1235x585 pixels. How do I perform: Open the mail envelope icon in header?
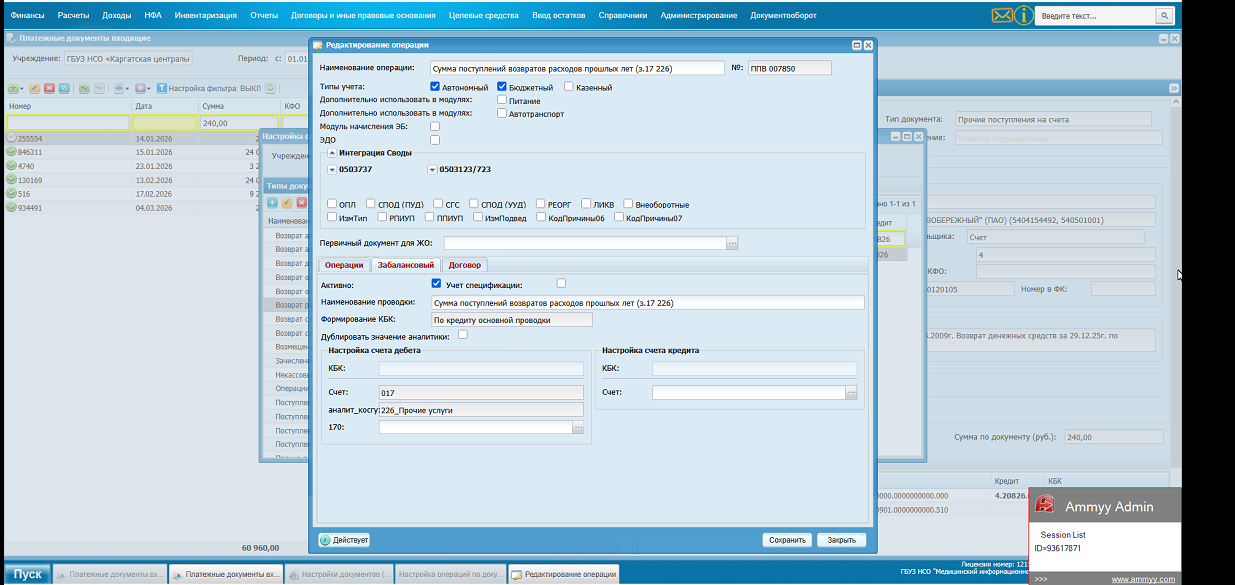[1002, 16]
